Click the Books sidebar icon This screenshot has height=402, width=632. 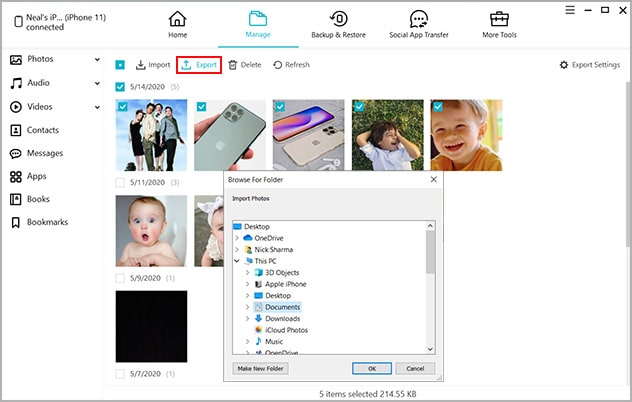pos(16,199)
